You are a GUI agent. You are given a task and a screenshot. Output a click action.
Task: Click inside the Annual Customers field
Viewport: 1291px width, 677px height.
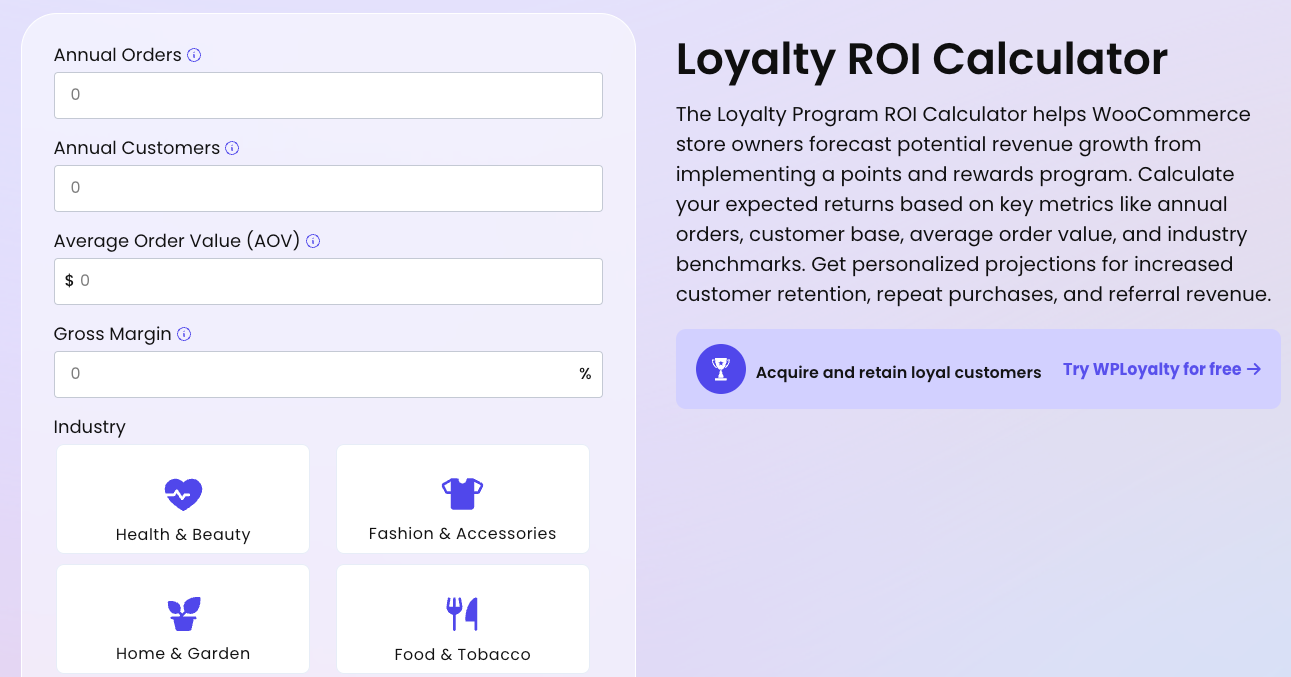click(328, 188)
